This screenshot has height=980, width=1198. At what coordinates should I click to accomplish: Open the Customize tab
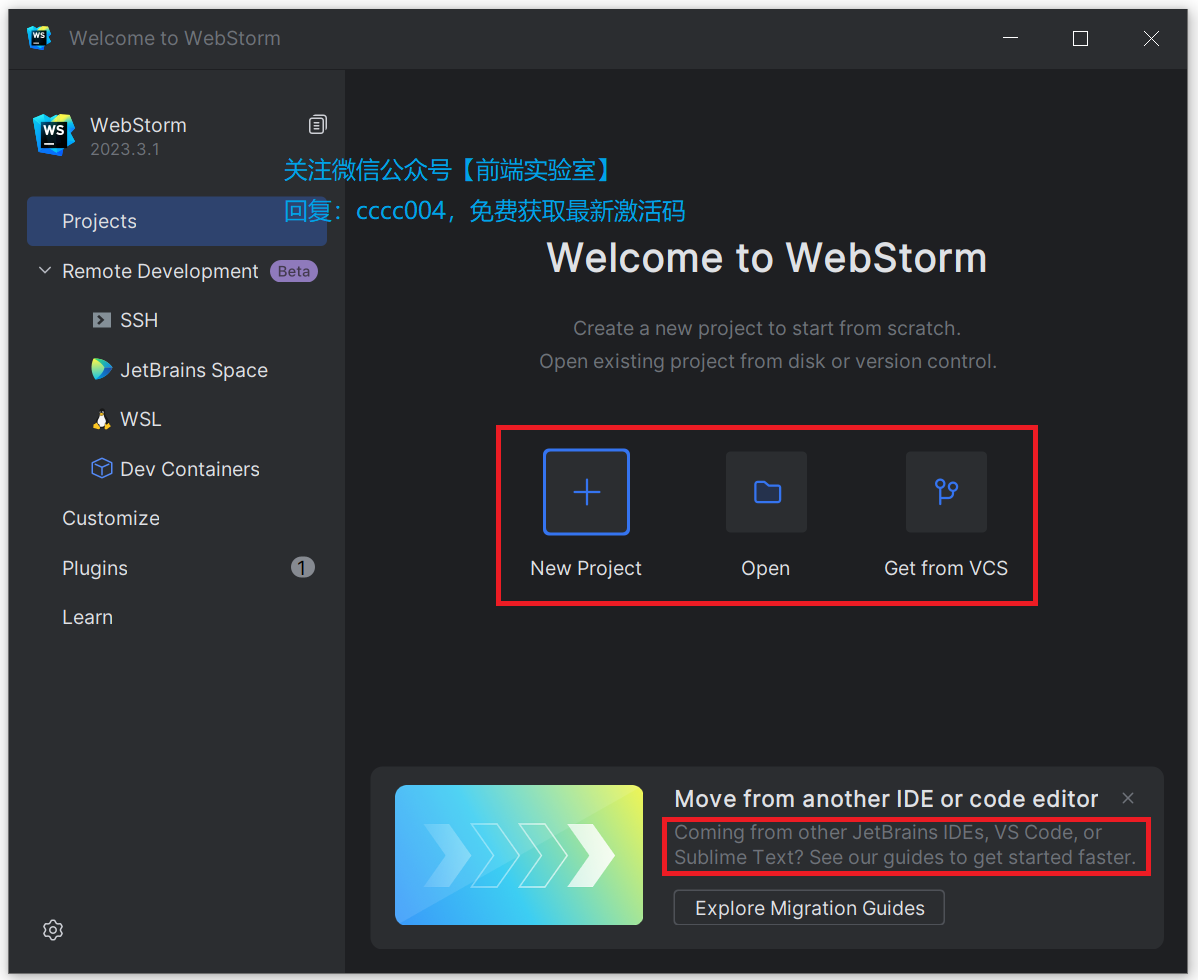coord(110,518)
